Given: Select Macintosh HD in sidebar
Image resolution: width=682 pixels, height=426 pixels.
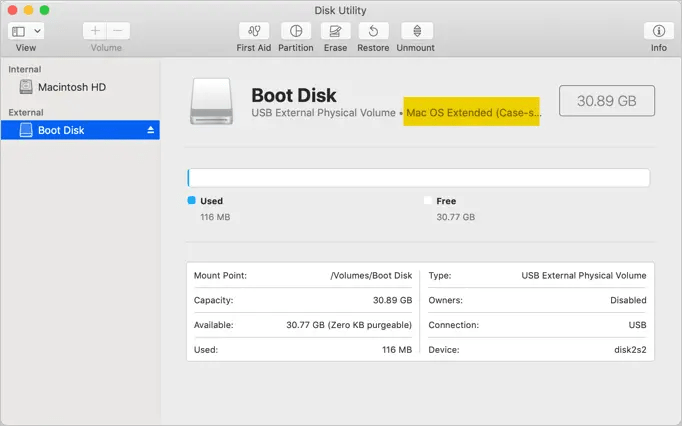Looking at the screenshot, I should [71, 87].
